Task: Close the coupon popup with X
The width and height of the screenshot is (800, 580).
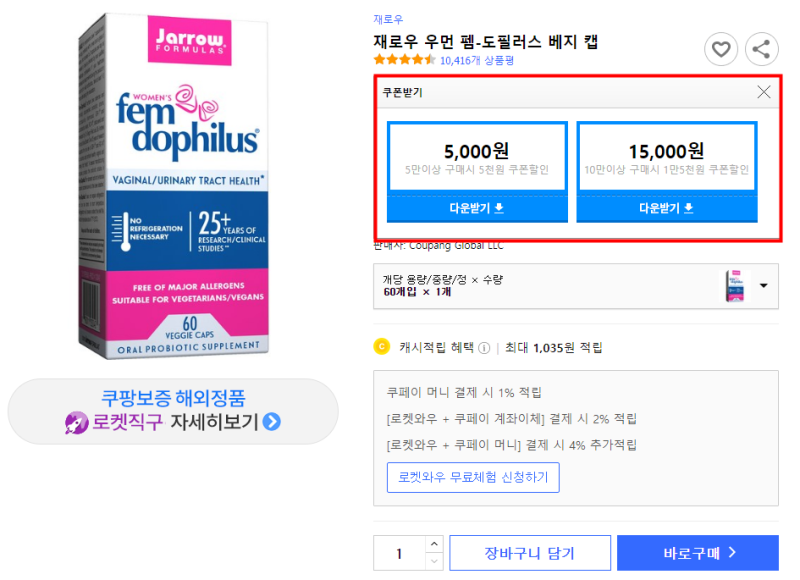Action: point(764,92)
